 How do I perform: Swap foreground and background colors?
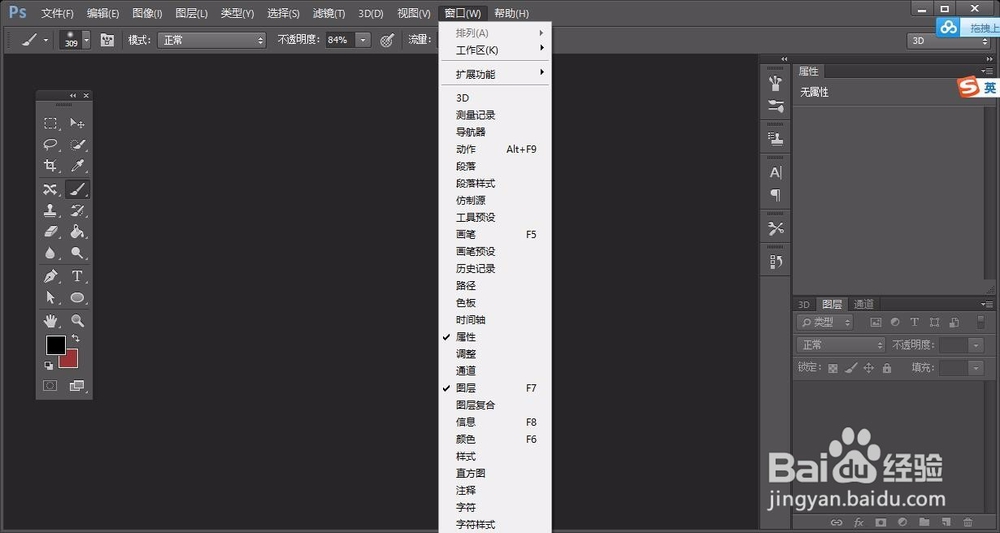tap(75, 338)
